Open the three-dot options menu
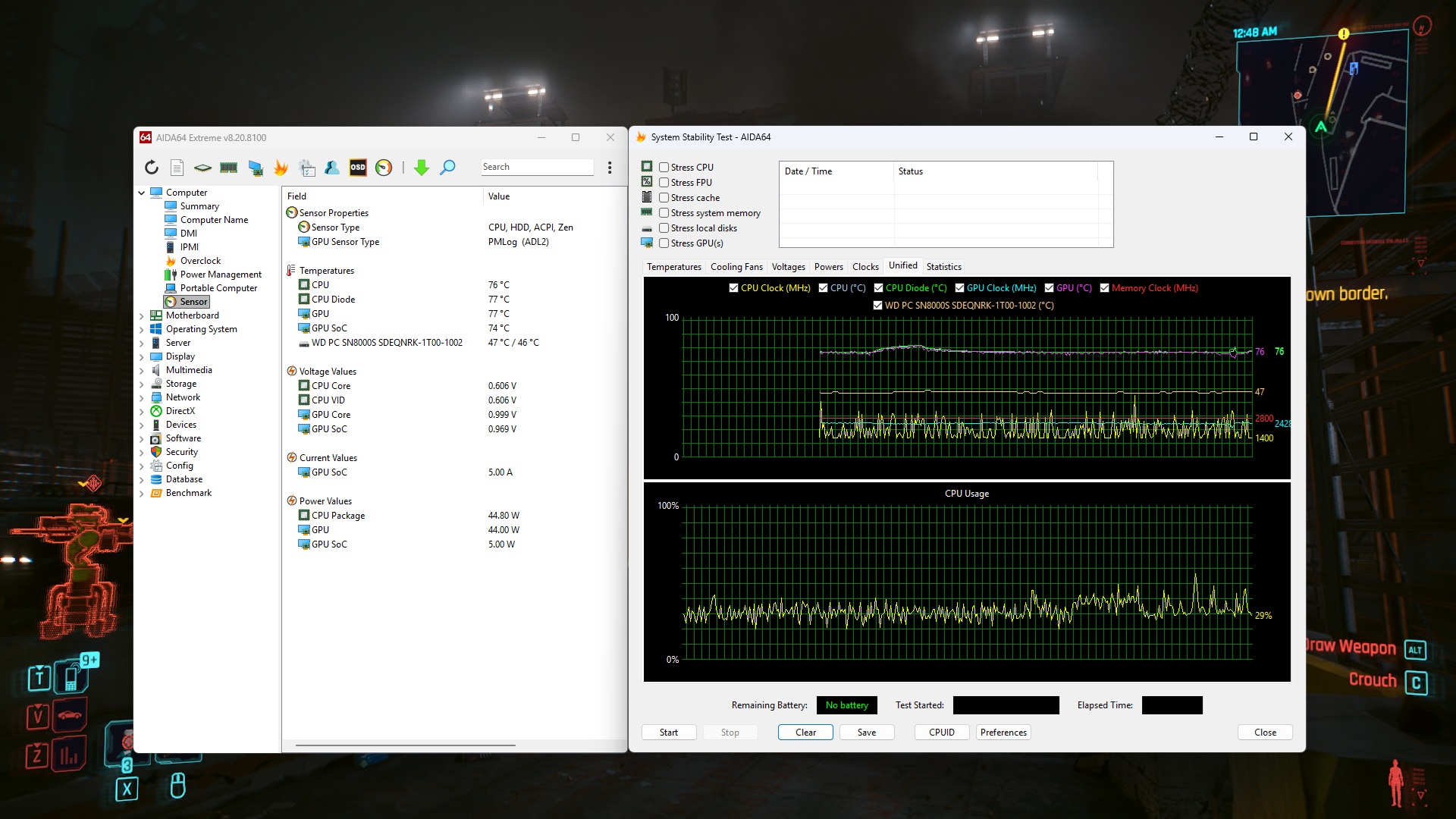This screenshot has width=1456, height=819. pos(610,168)
